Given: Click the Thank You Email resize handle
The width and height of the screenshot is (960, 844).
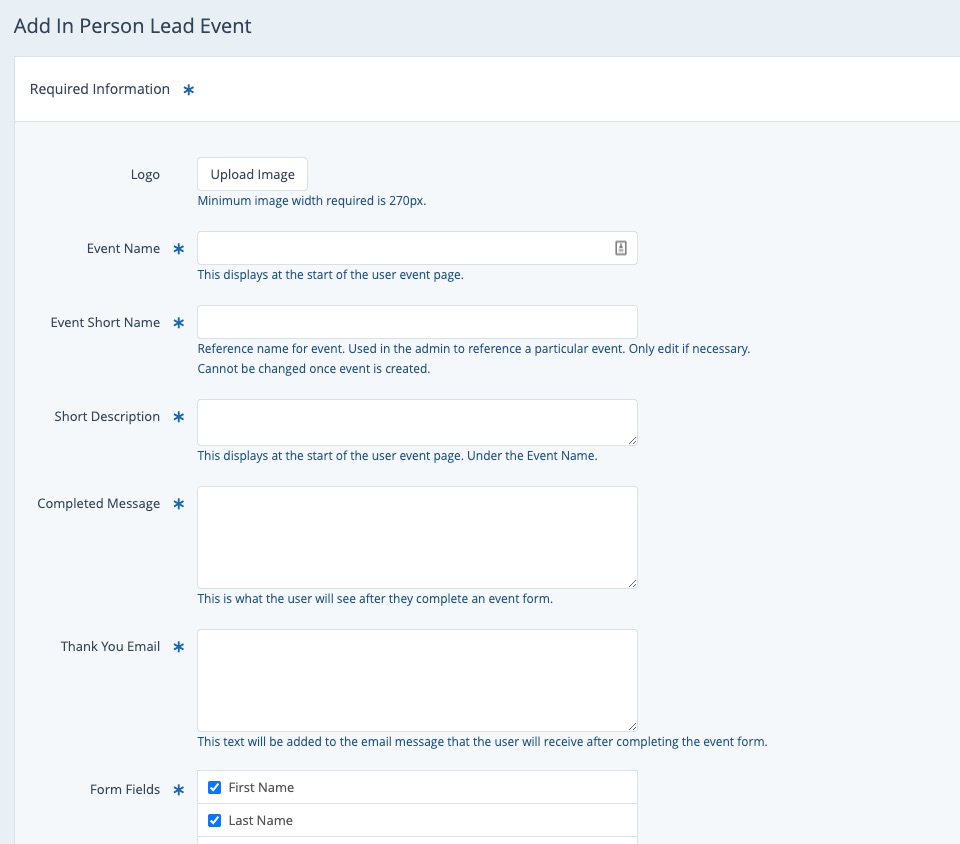Looking at the screenshot, I should [x=632, y=726].
